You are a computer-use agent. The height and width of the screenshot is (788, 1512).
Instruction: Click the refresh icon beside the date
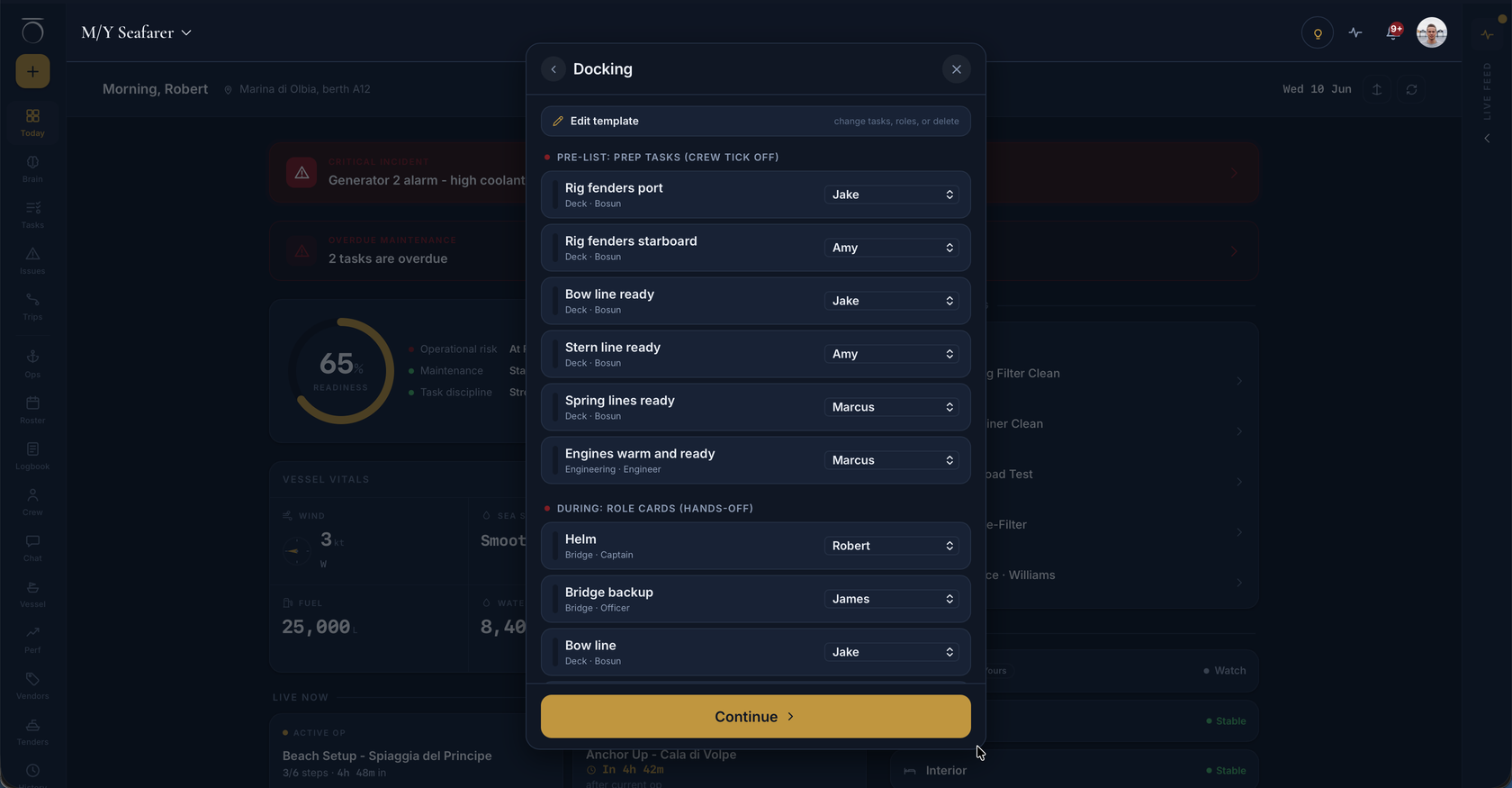coord(1411,89)
